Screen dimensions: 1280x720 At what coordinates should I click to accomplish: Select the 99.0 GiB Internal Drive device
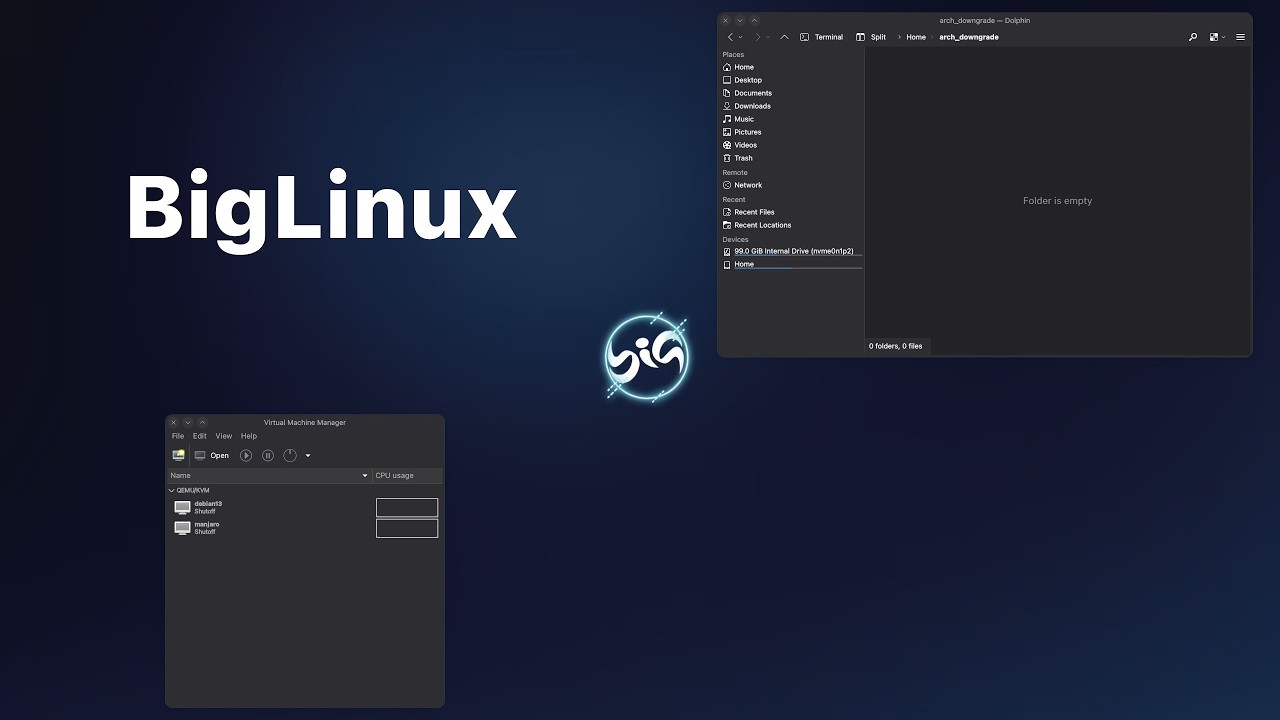pos(791,251)
